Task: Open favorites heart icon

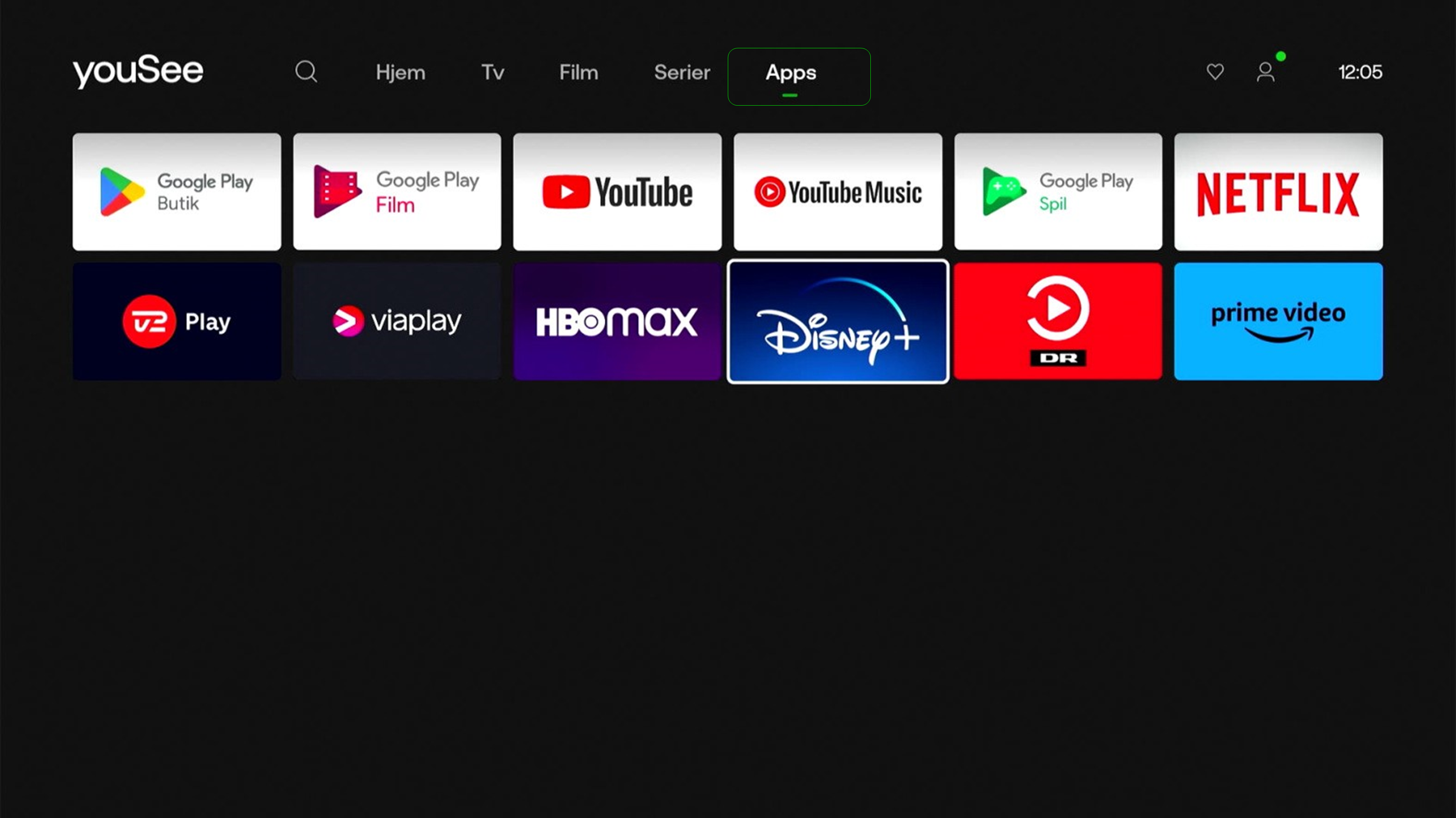Action: (1215, 72)
